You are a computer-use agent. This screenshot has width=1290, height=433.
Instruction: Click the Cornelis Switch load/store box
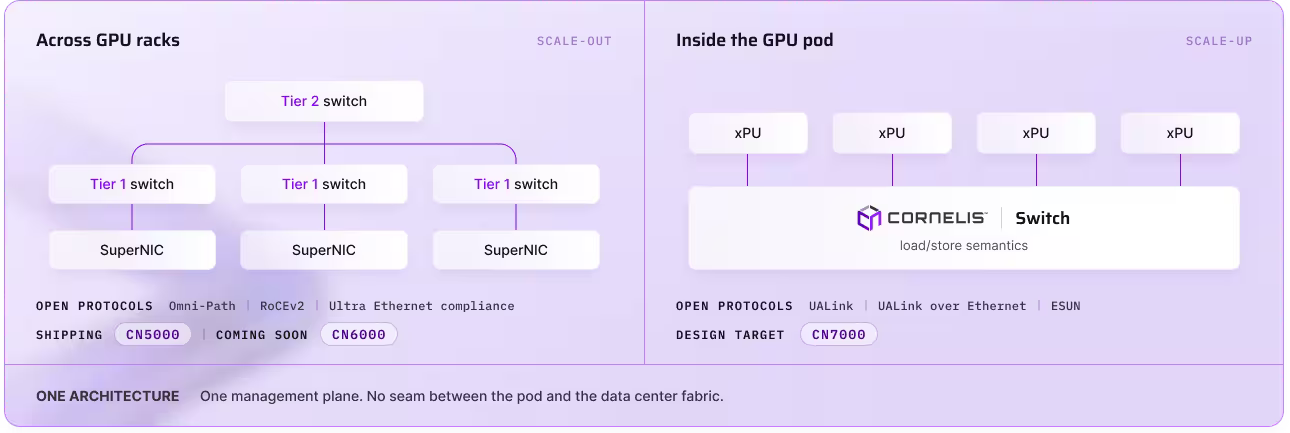point(964,228)
